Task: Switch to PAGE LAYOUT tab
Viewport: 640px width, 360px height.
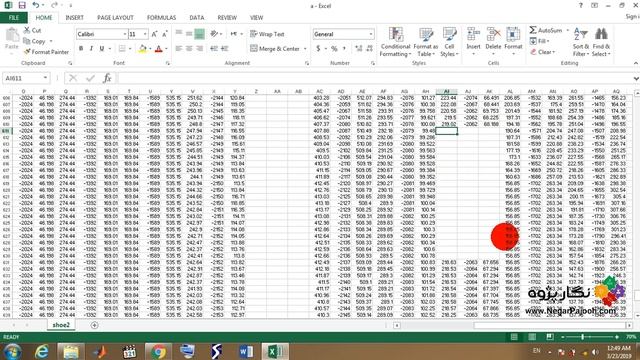Action: tap(115, 18)
